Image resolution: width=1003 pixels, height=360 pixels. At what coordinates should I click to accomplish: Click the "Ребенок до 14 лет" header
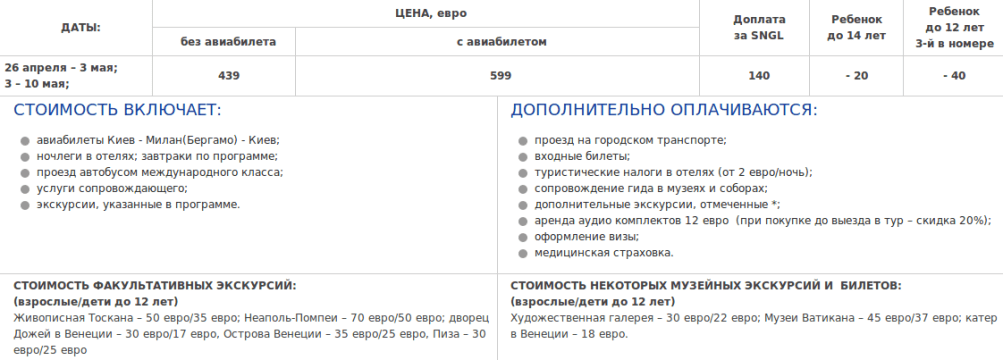(x=857, y=27)
